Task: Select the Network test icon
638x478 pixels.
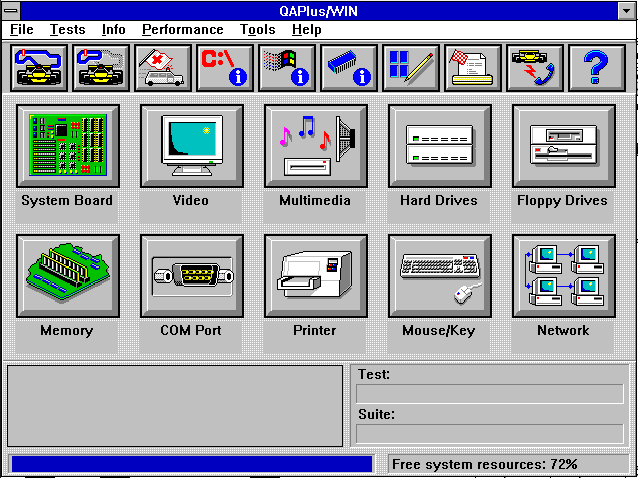Action: pyautogui.click(x=564, y=276)
